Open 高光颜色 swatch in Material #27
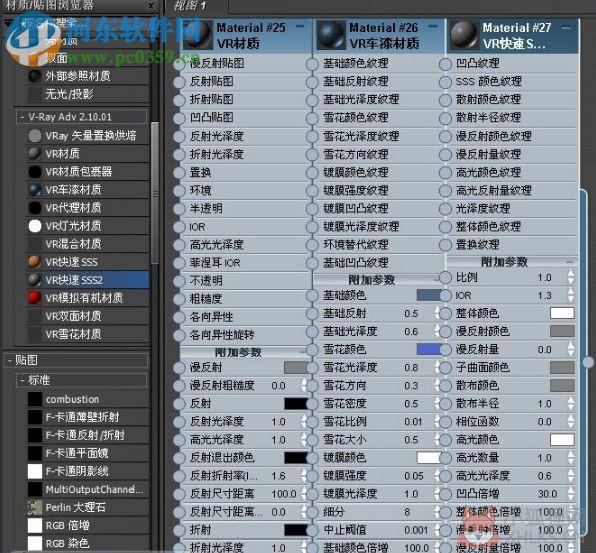Viewport: 596px width, 553px height. (x=562, y=440)
